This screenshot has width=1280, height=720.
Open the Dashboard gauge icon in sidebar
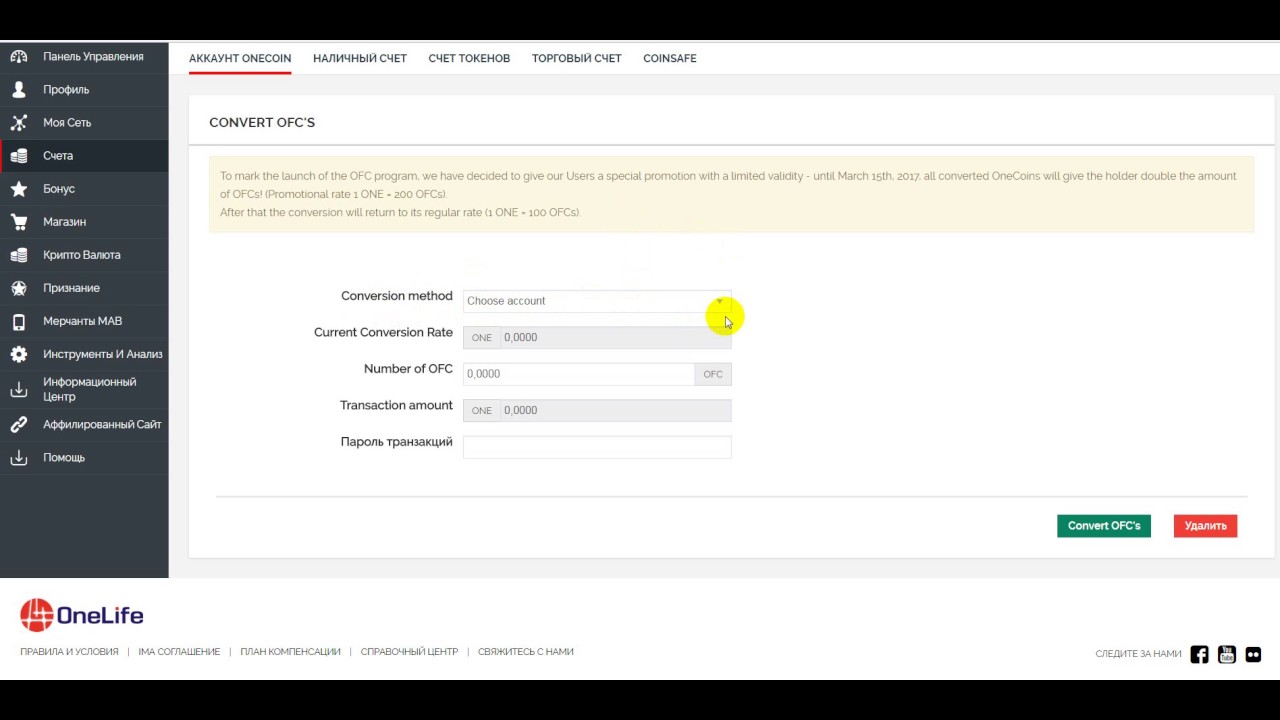click(x=19, y=57)
